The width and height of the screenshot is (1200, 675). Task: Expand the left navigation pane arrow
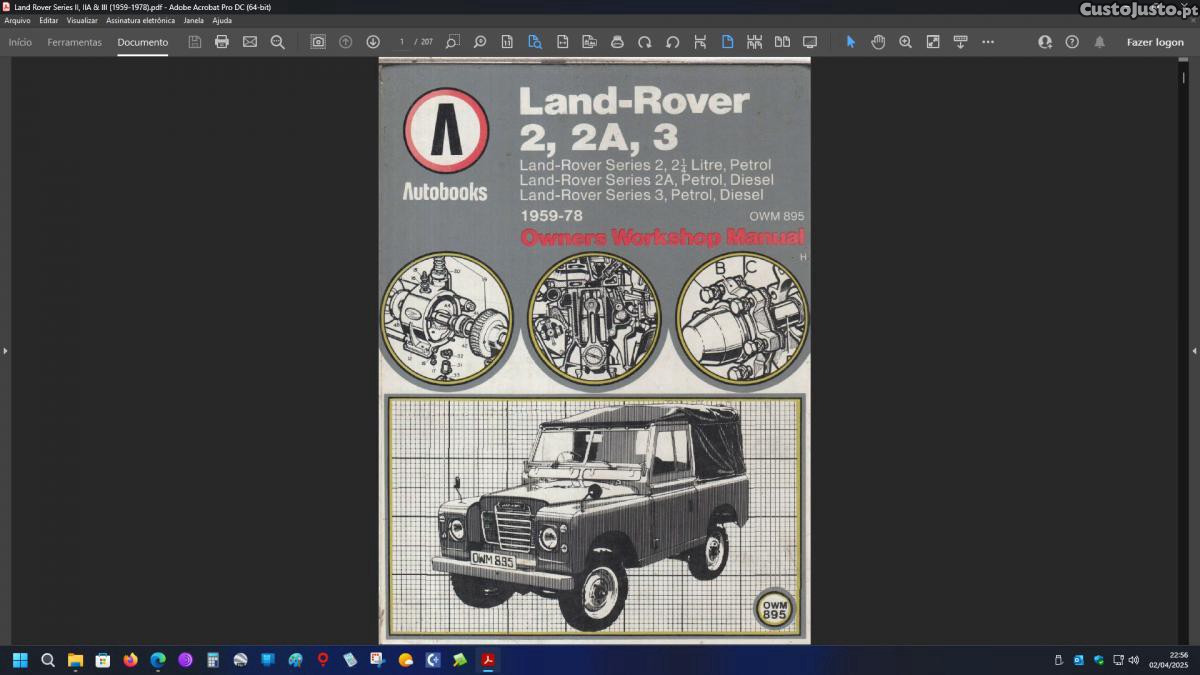[x=5, y=351]
